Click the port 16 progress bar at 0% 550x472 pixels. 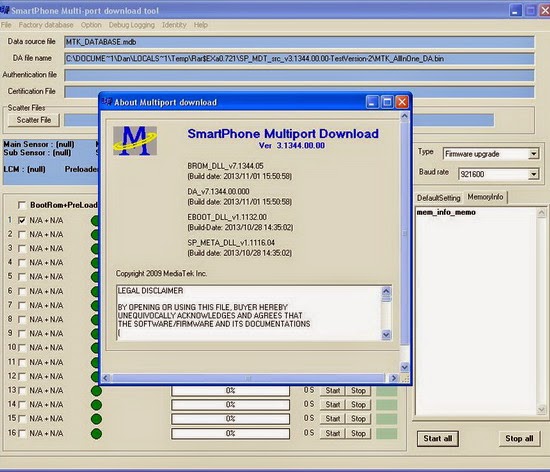coord(230,433)
